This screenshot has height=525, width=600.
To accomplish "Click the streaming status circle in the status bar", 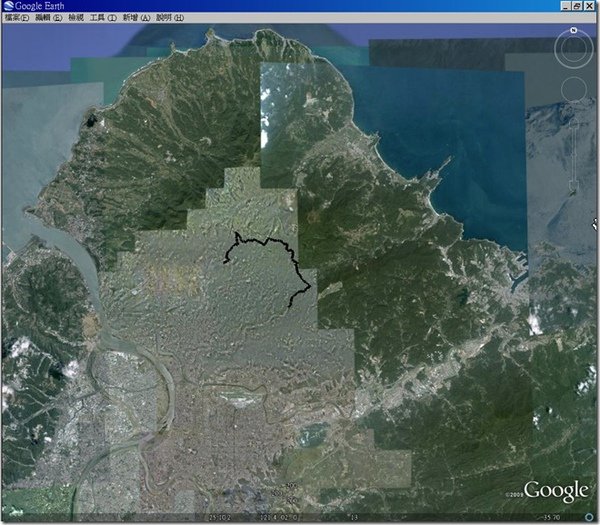I will coord(589,517).
